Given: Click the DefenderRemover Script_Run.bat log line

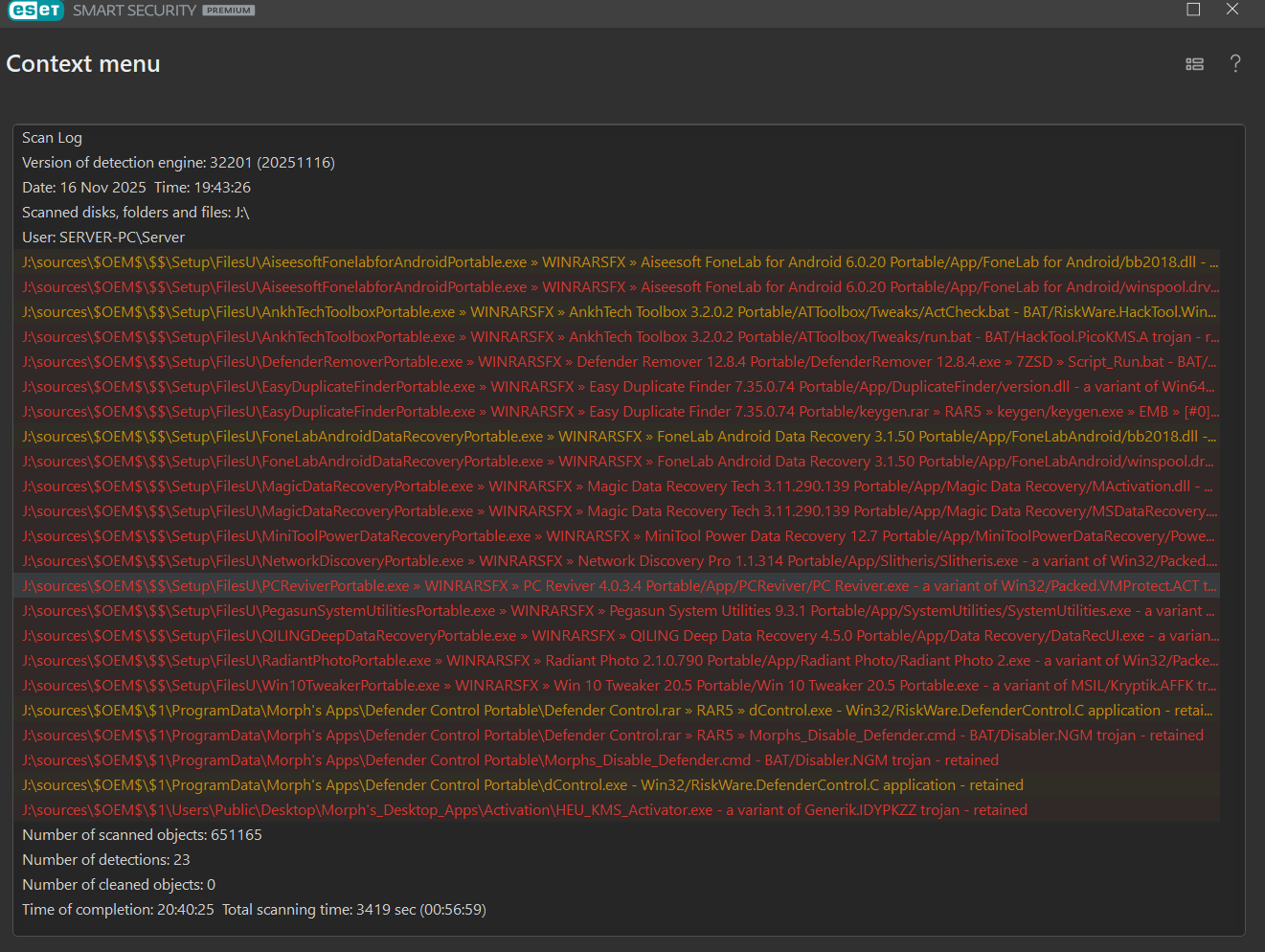Looking at the screenshot, I should pyautogui.click(x=620, y=362).
